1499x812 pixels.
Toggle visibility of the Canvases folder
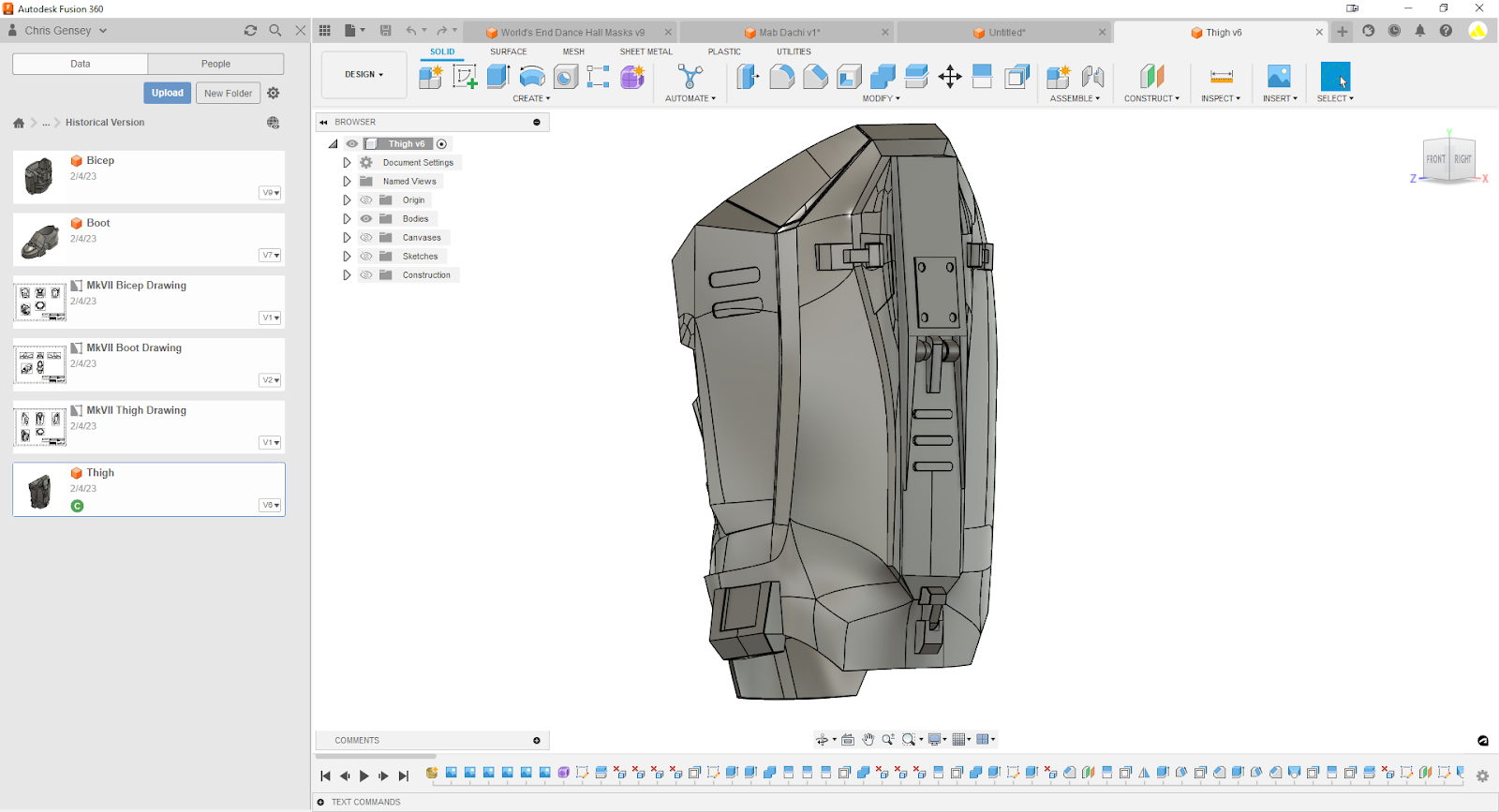(x=366, y=238)
